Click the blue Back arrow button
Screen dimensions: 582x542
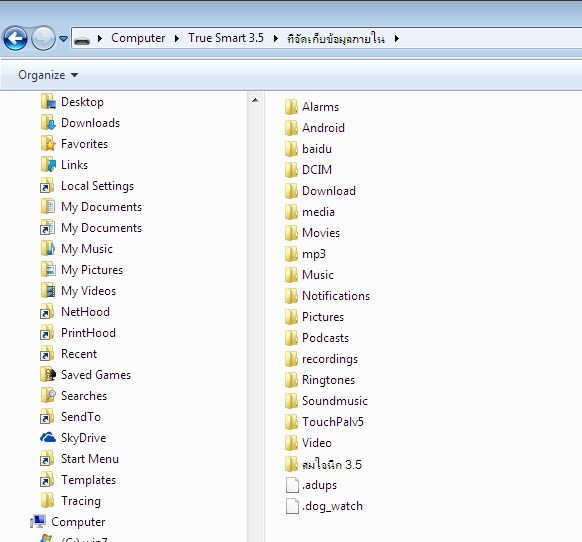15,38
